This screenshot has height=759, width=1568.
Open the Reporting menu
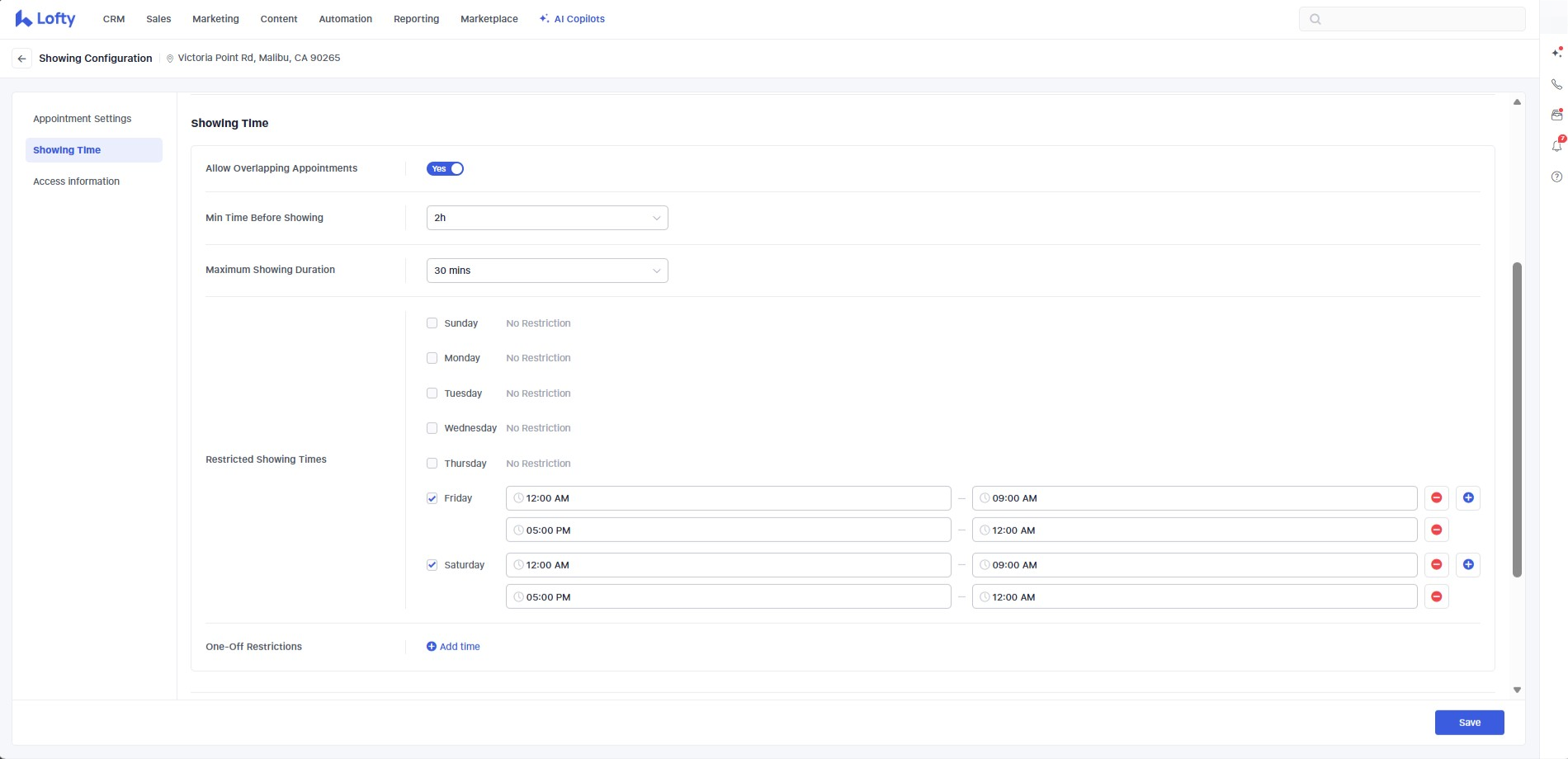(416, 19)
